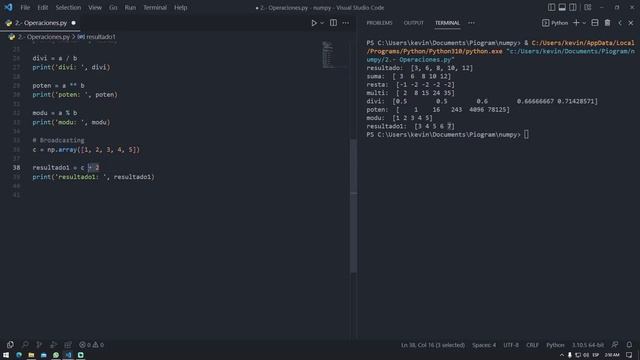Screen dimensions: 640x360
Task: Open the notifications bell in status bar
Action: [629, 345]
